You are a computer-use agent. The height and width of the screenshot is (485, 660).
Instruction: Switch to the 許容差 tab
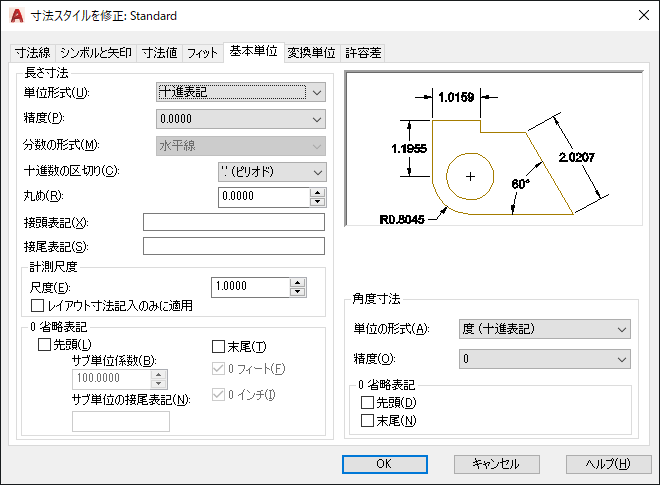[363, 53]
